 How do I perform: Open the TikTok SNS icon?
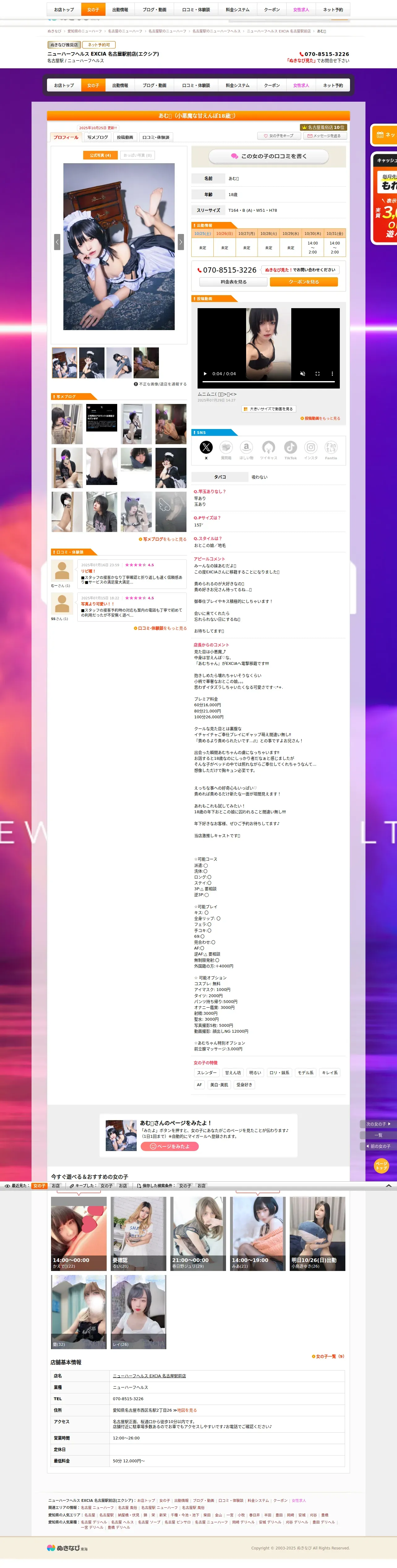[290, 447]
